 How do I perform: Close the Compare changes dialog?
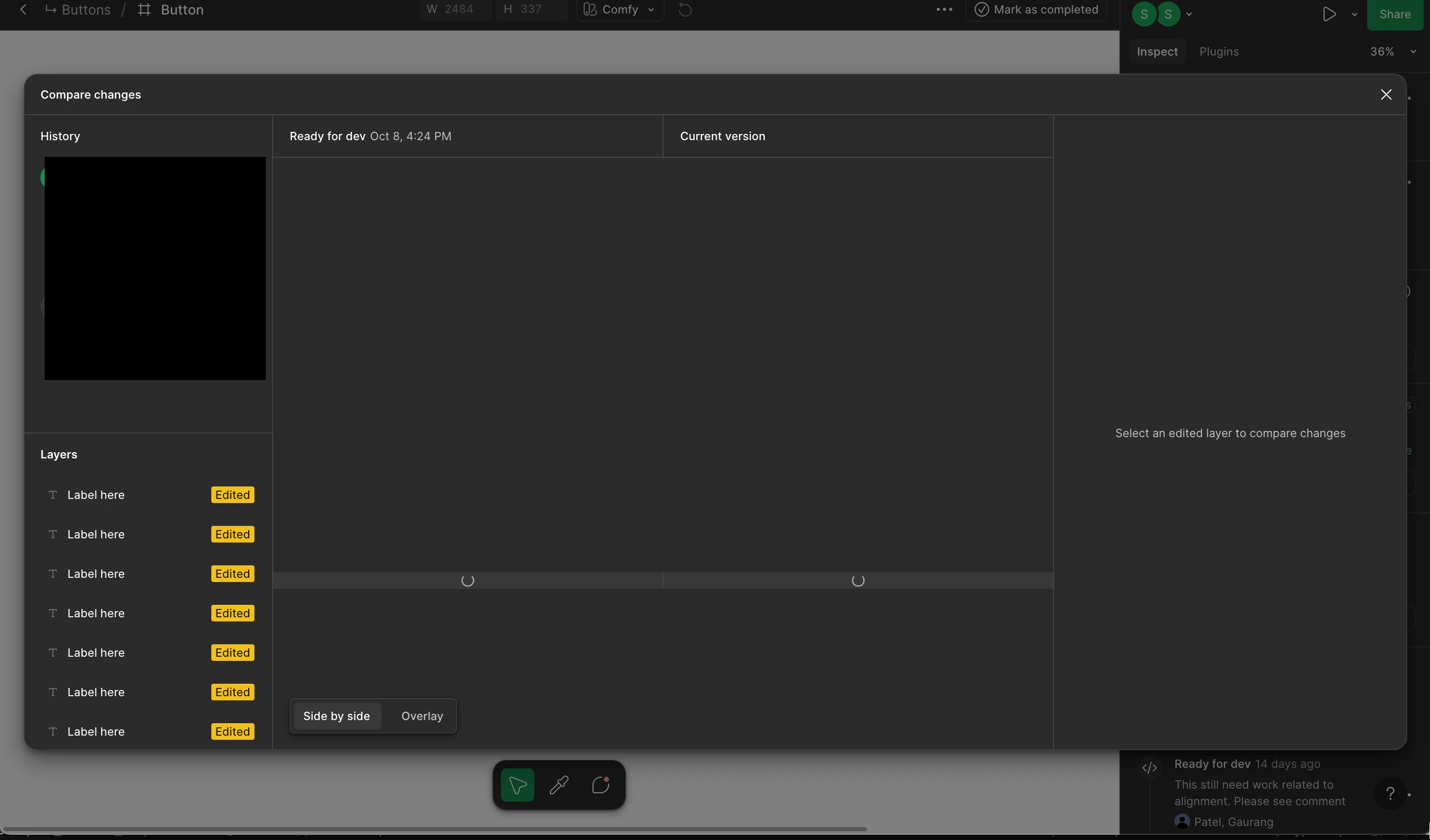coord(1386,94)
